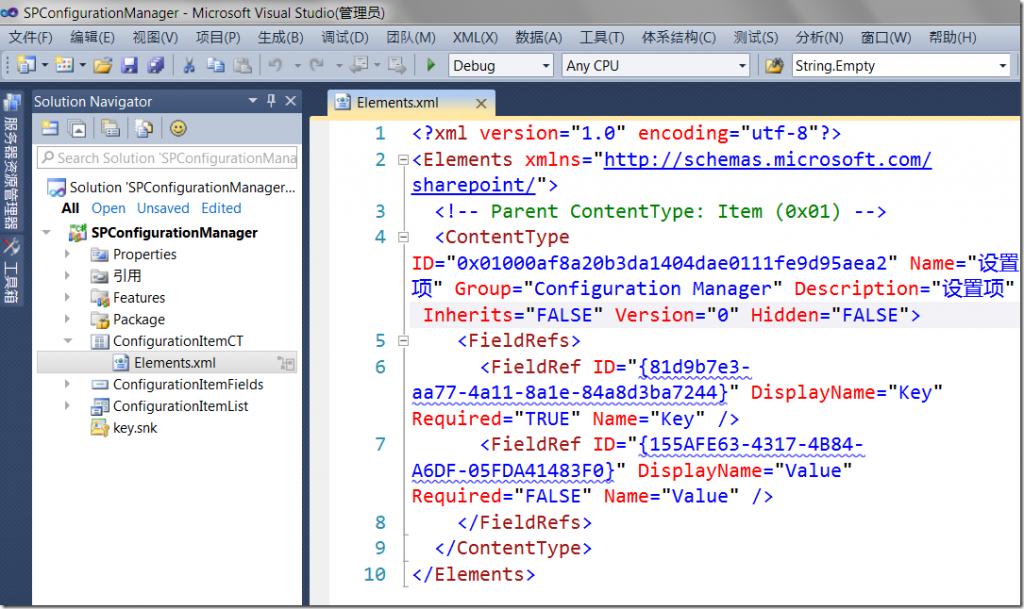Start debugging with the green play icon

click(430, 65)
